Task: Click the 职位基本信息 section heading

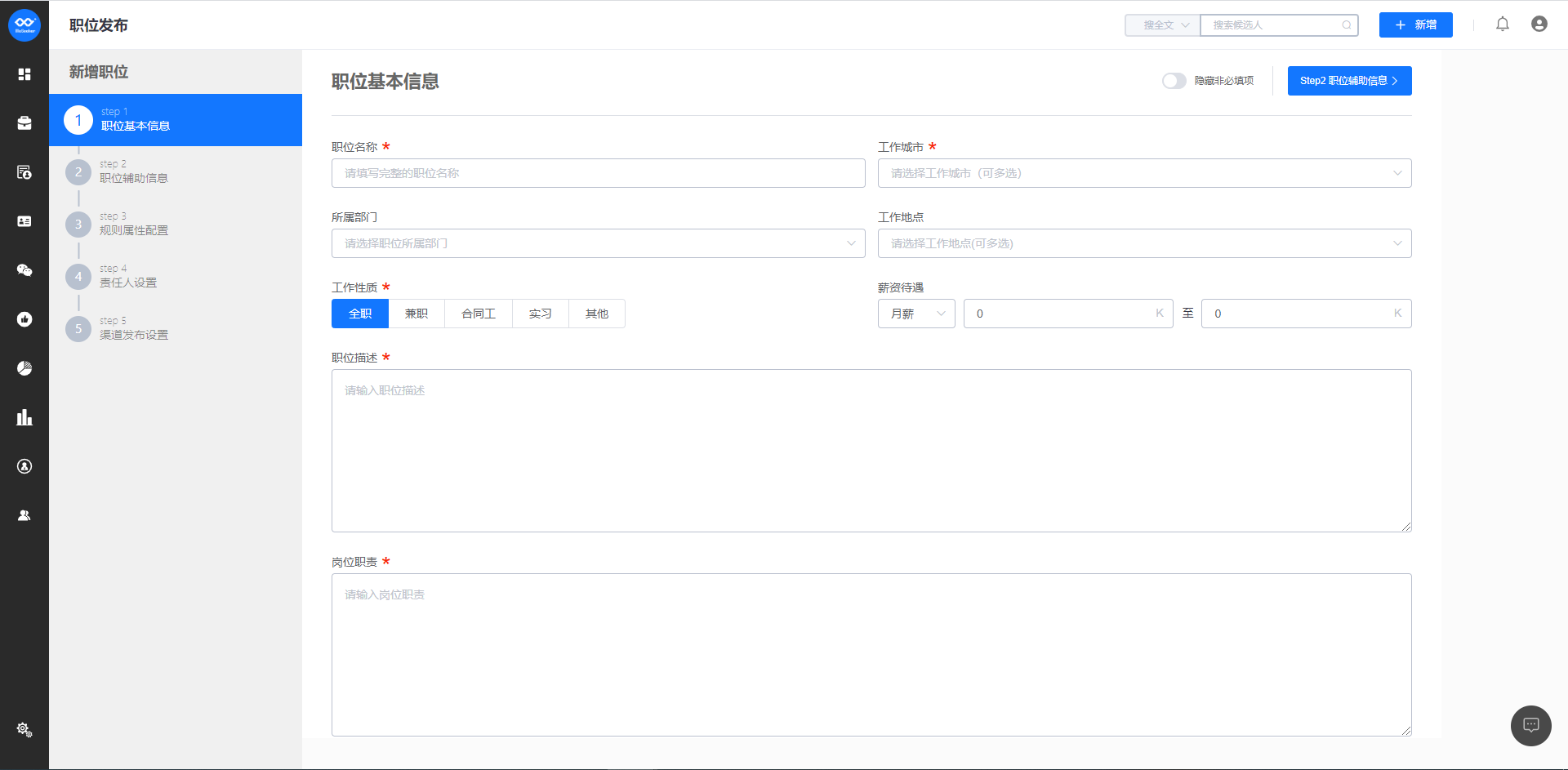Action: pyautogui.click(x=385, y=82)
